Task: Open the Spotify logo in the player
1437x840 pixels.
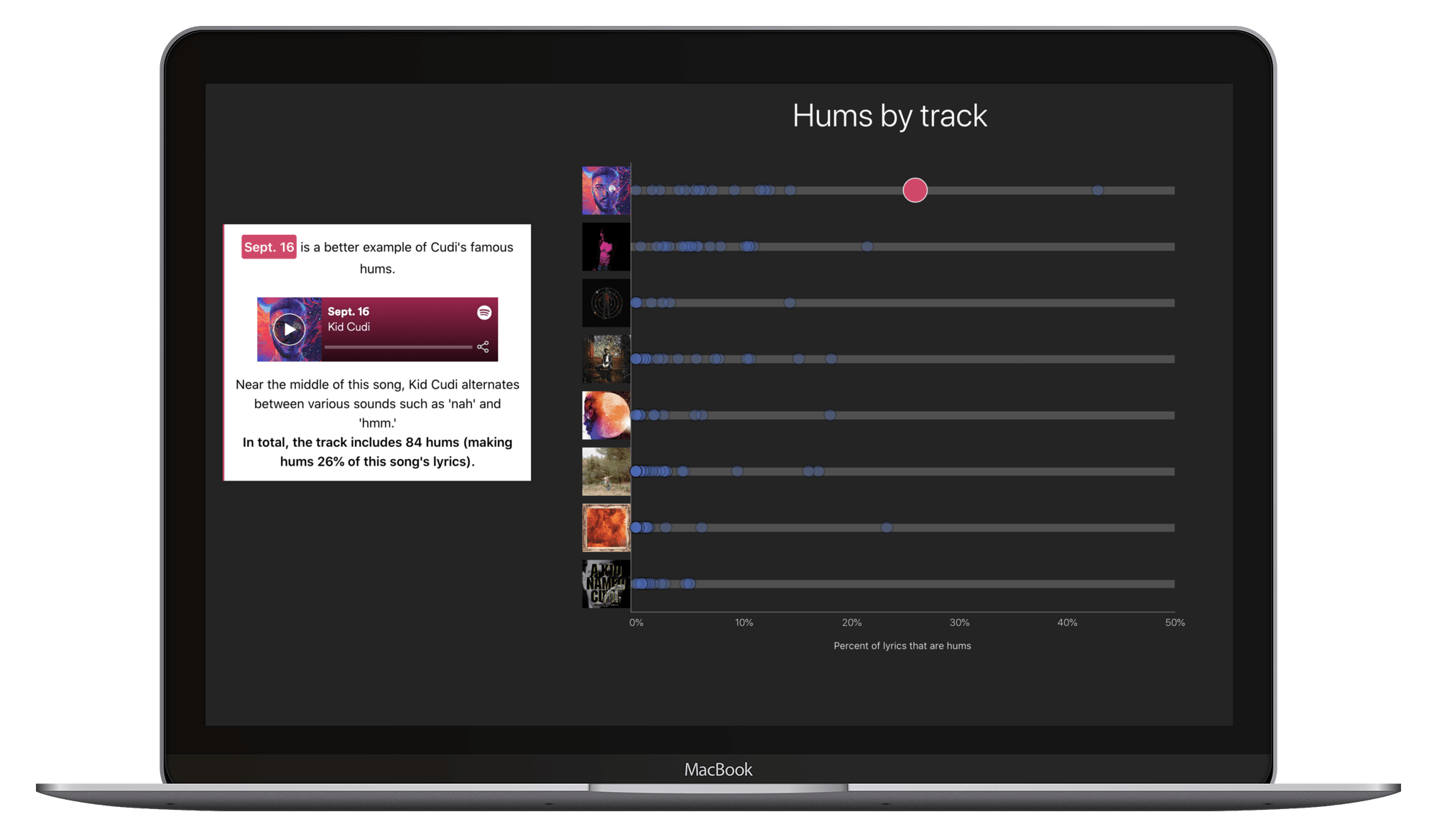Action: (484, 313)
